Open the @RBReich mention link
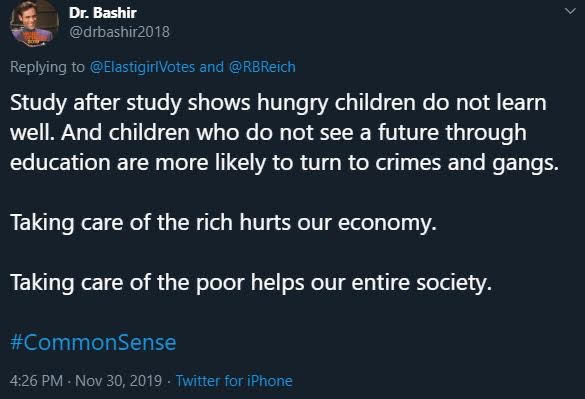This screenshot has height=399, width=585. 262,67
